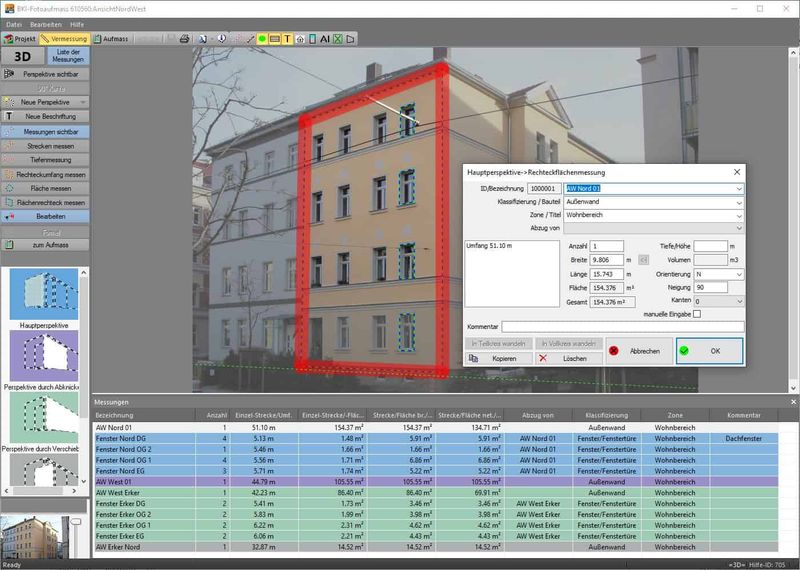Screen dimensions: 800x570
Task: Activate the Rechteckumfang messen tool
Action: [46, 174]
